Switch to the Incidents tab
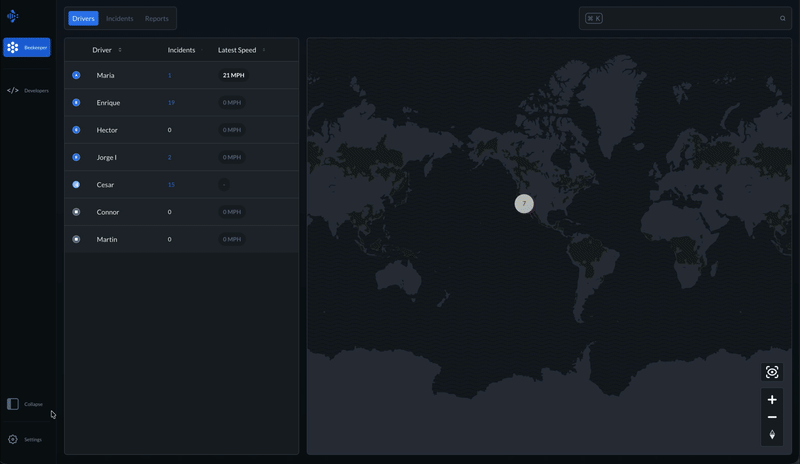800x464 pixels. click(x=119, y=18)
